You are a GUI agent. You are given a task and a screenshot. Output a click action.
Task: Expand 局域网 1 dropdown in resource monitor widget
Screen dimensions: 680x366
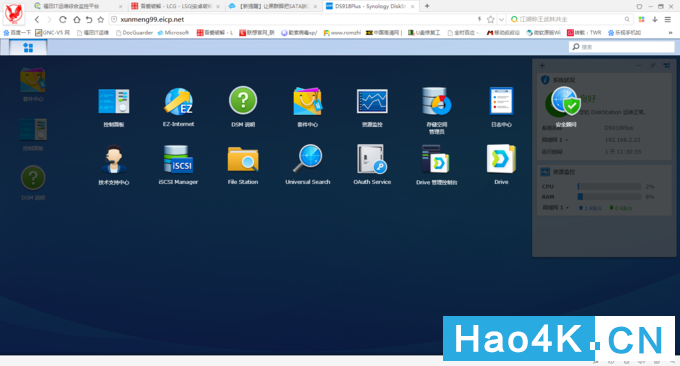click(x=556, y=208)
